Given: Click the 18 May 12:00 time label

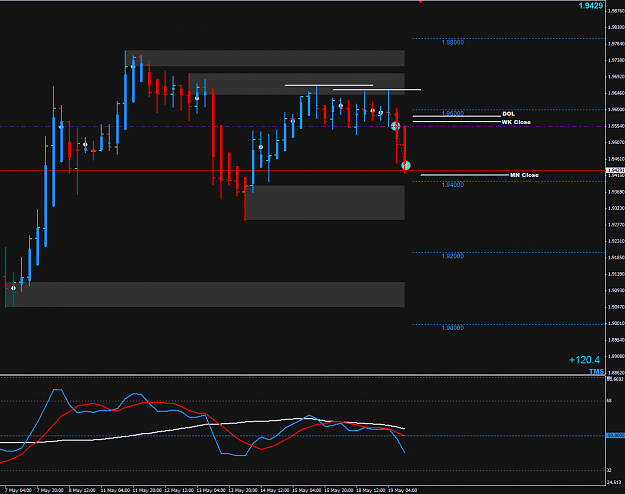Looking at the screenshot, I should point(370,490).
